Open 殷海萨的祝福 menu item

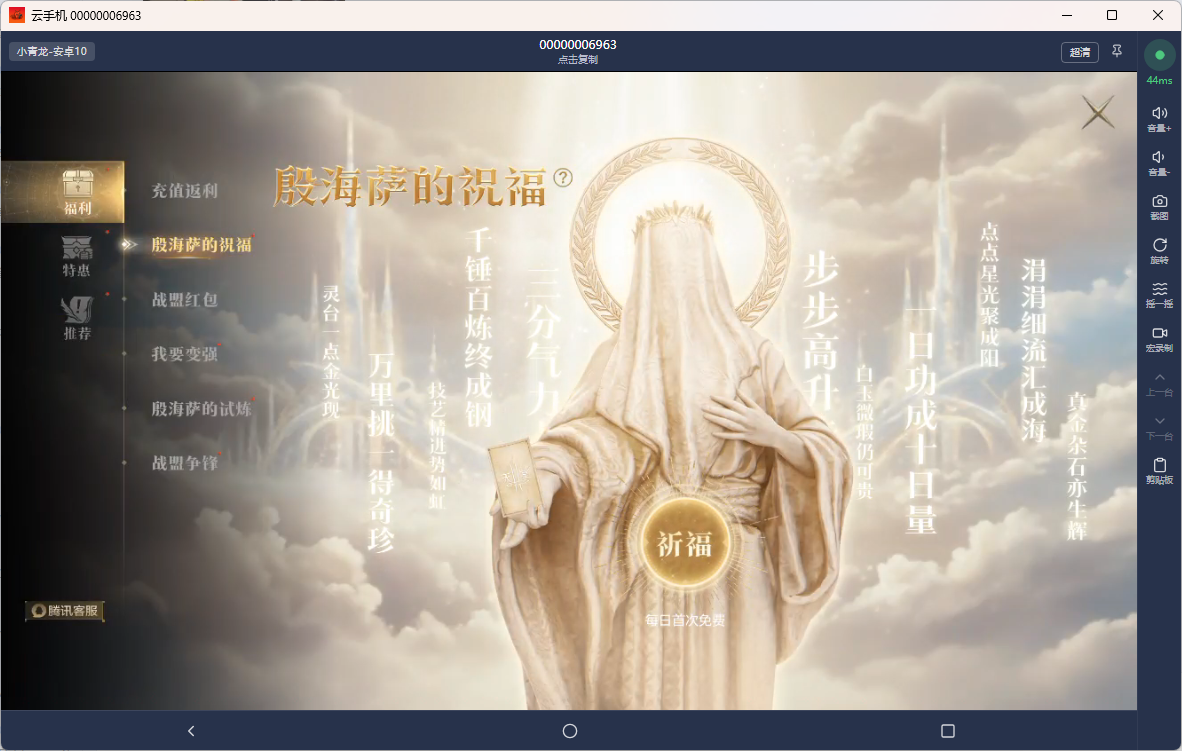pos(201,245)
